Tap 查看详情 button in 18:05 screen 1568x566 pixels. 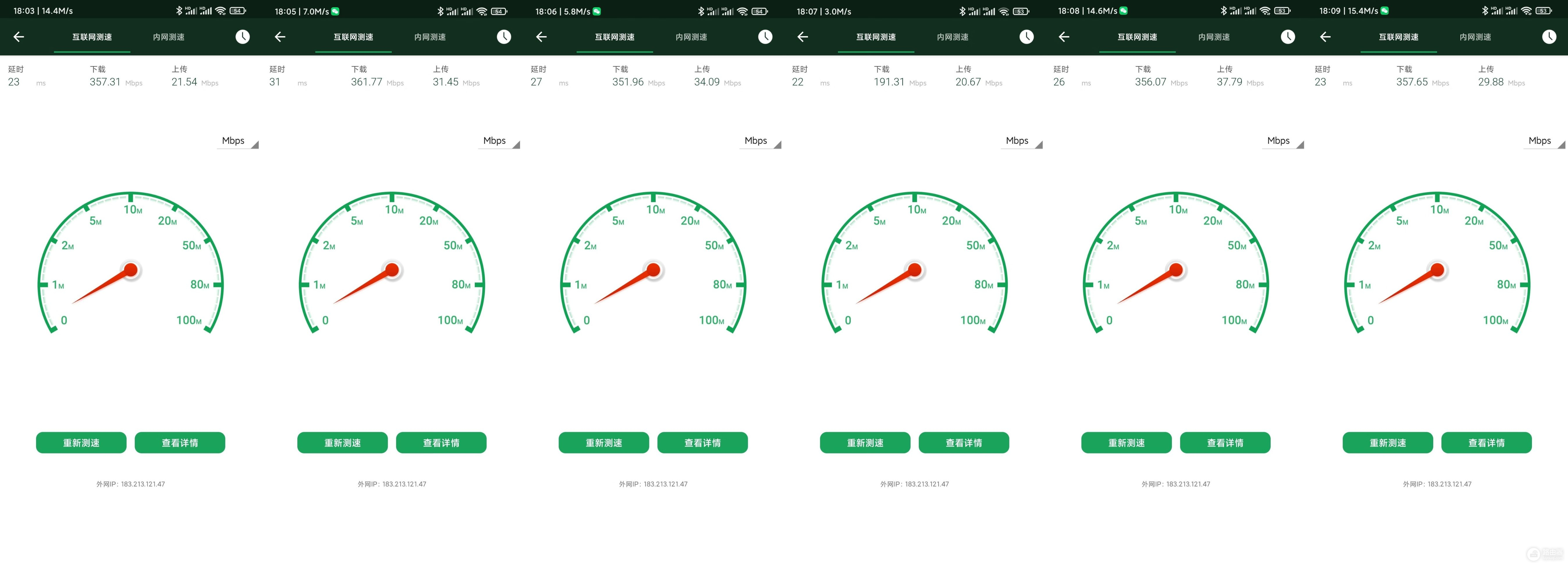point(441,442)
